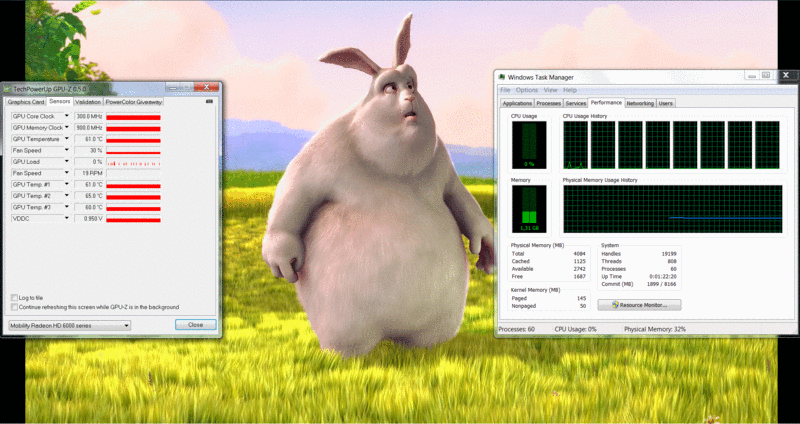Image resolution: width=800 pixels, height=424 pixels.
Task: Click the Close button in GPU-Z
Action: [x=195, y=325]
